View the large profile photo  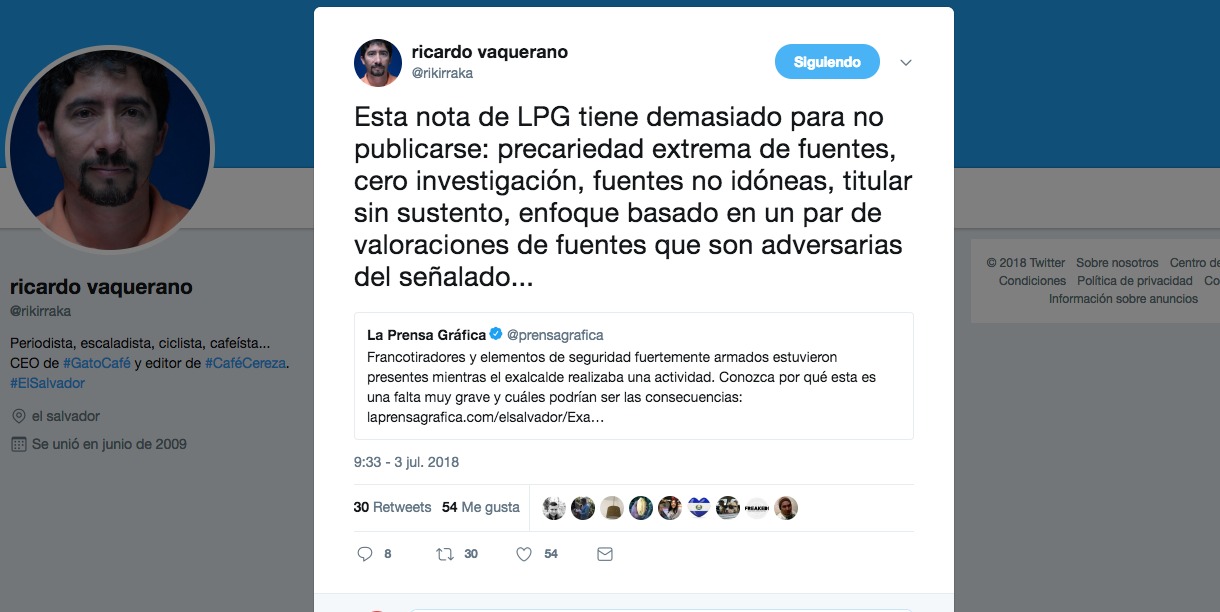[x=110, y=149]
